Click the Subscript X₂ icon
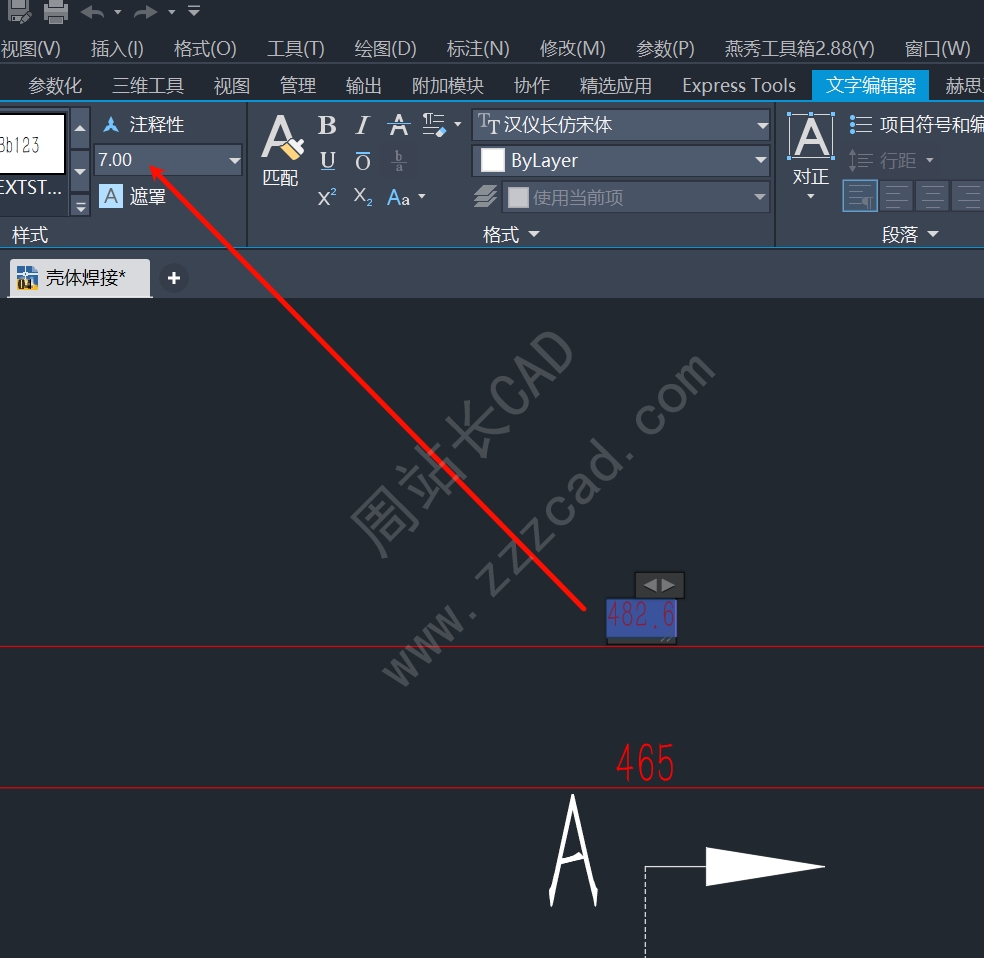This screenshot has height=958, width=984. click(x=363, y=197)
